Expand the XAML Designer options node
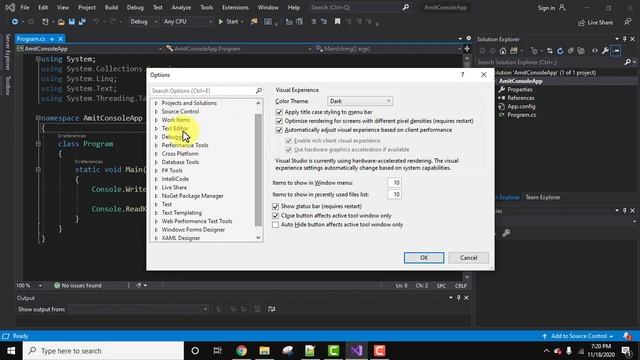This screenshot has width=640, height=360. 156,238
